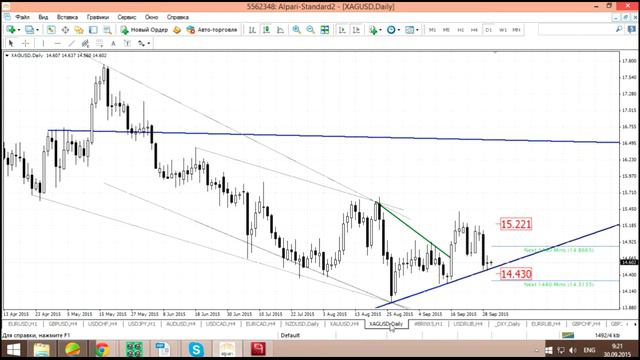Toggle the Terminal panel icon
The width and height of the screenshot is (640, 360).
93,30
